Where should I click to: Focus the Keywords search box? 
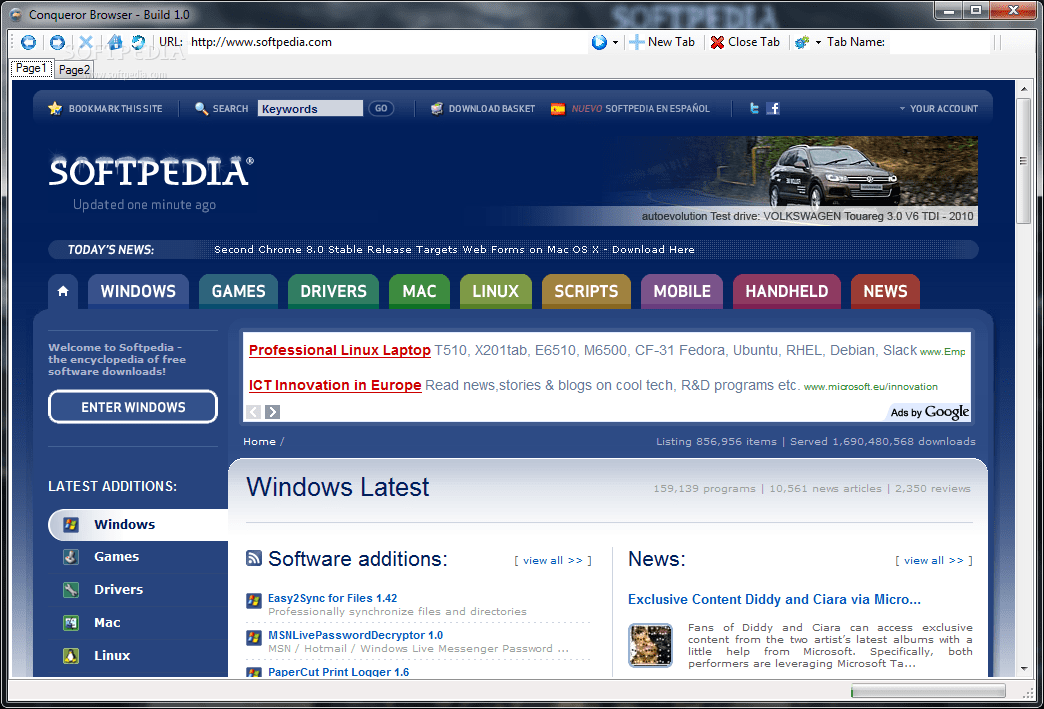310,109
